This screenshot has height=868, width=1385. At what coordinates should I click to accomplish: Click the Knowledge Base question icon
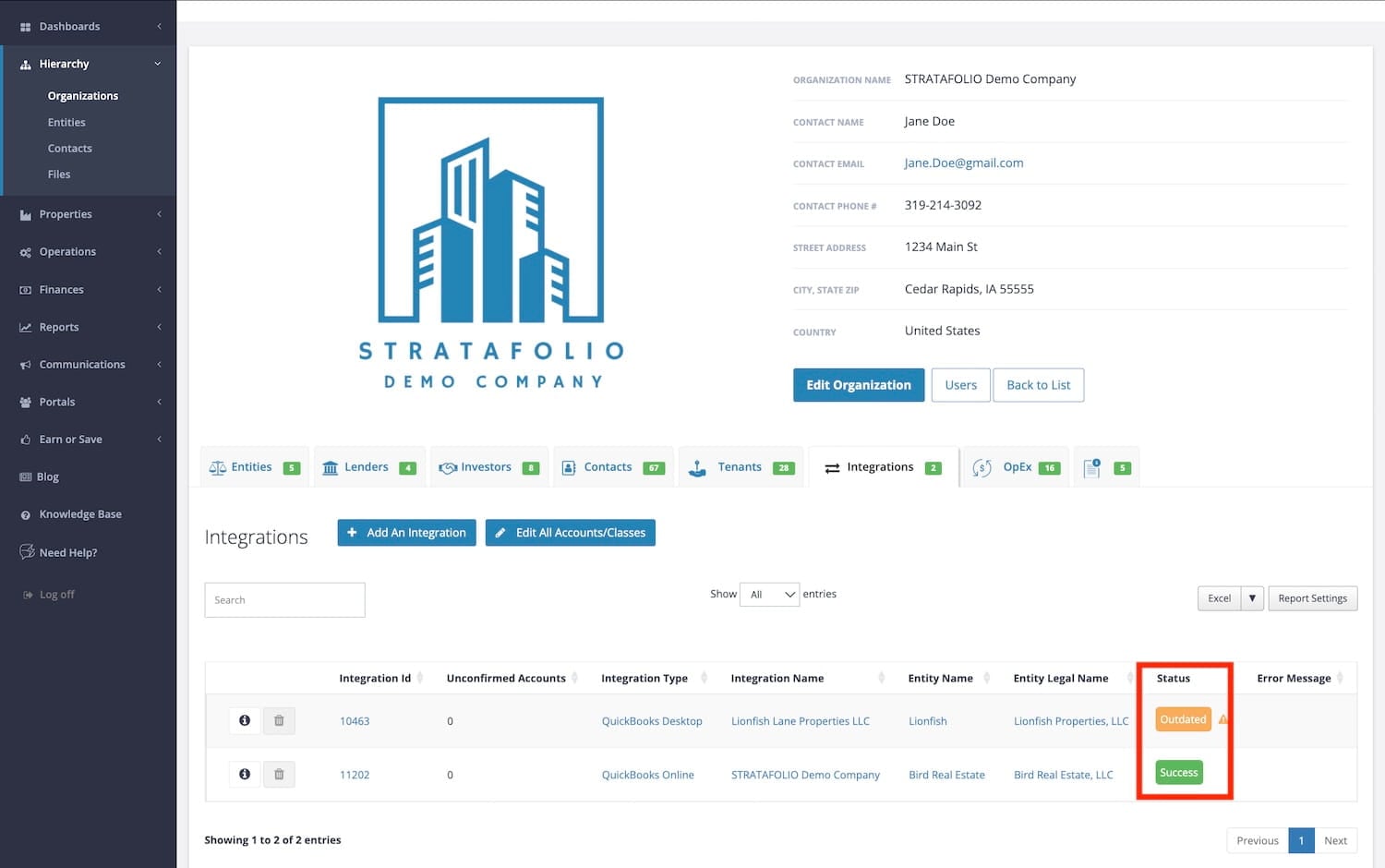[26, 515]
